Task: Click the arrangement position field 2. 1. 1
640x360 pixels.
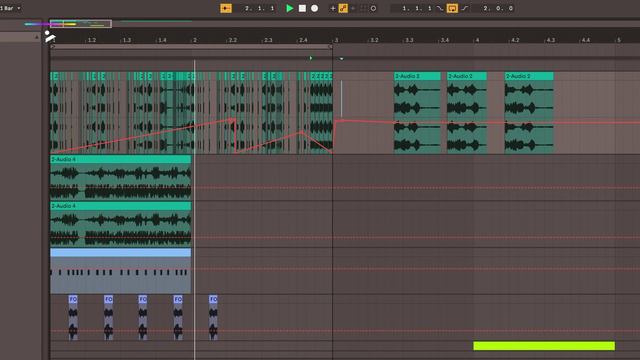Action: [x=260, y=8]
